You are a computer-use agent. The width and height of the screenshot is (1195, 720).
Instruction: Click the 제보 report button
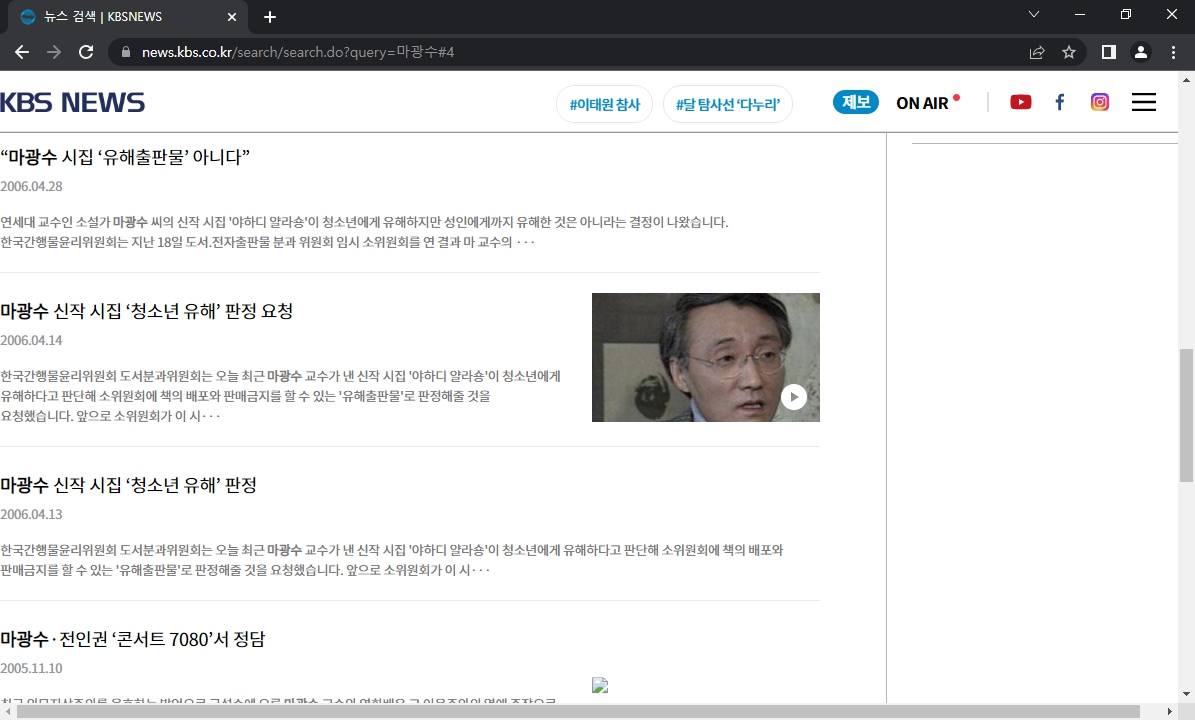[856, 102]
